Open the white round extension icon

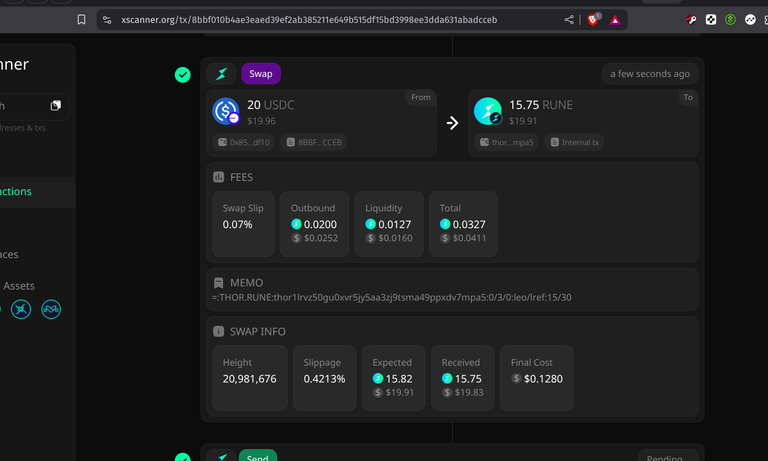(750, 20)
